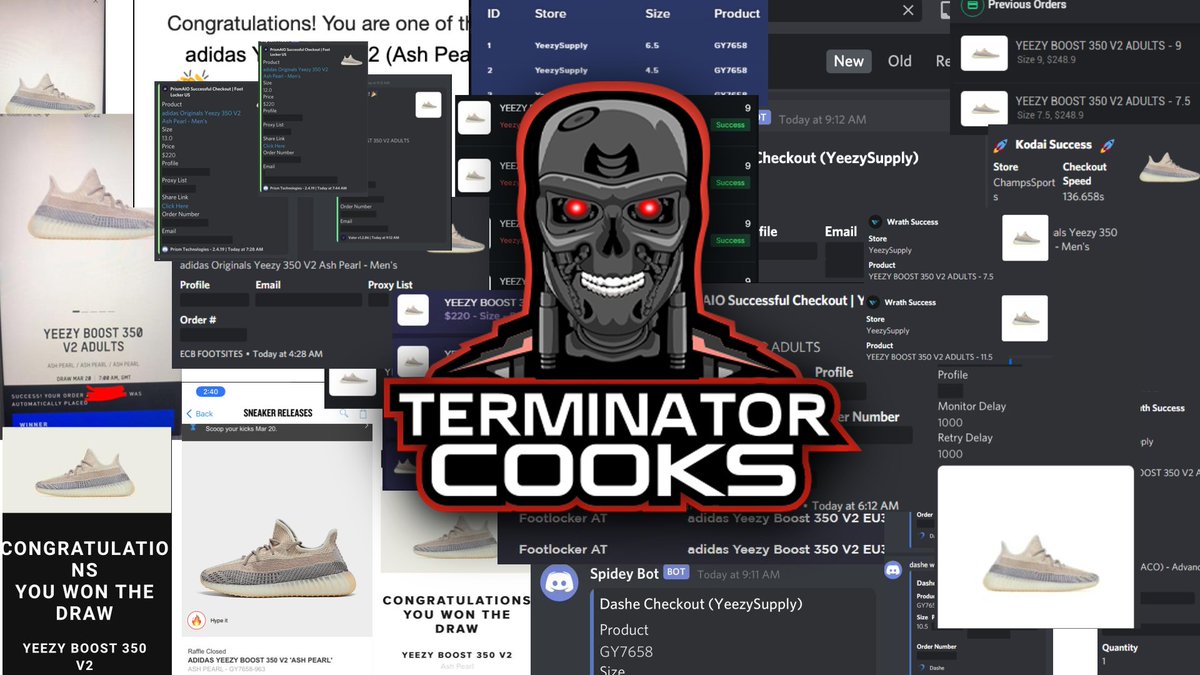Select the New tab
Image resolution: width=1200 pixels, height=675 pixels.
click(x=848, y=61)
